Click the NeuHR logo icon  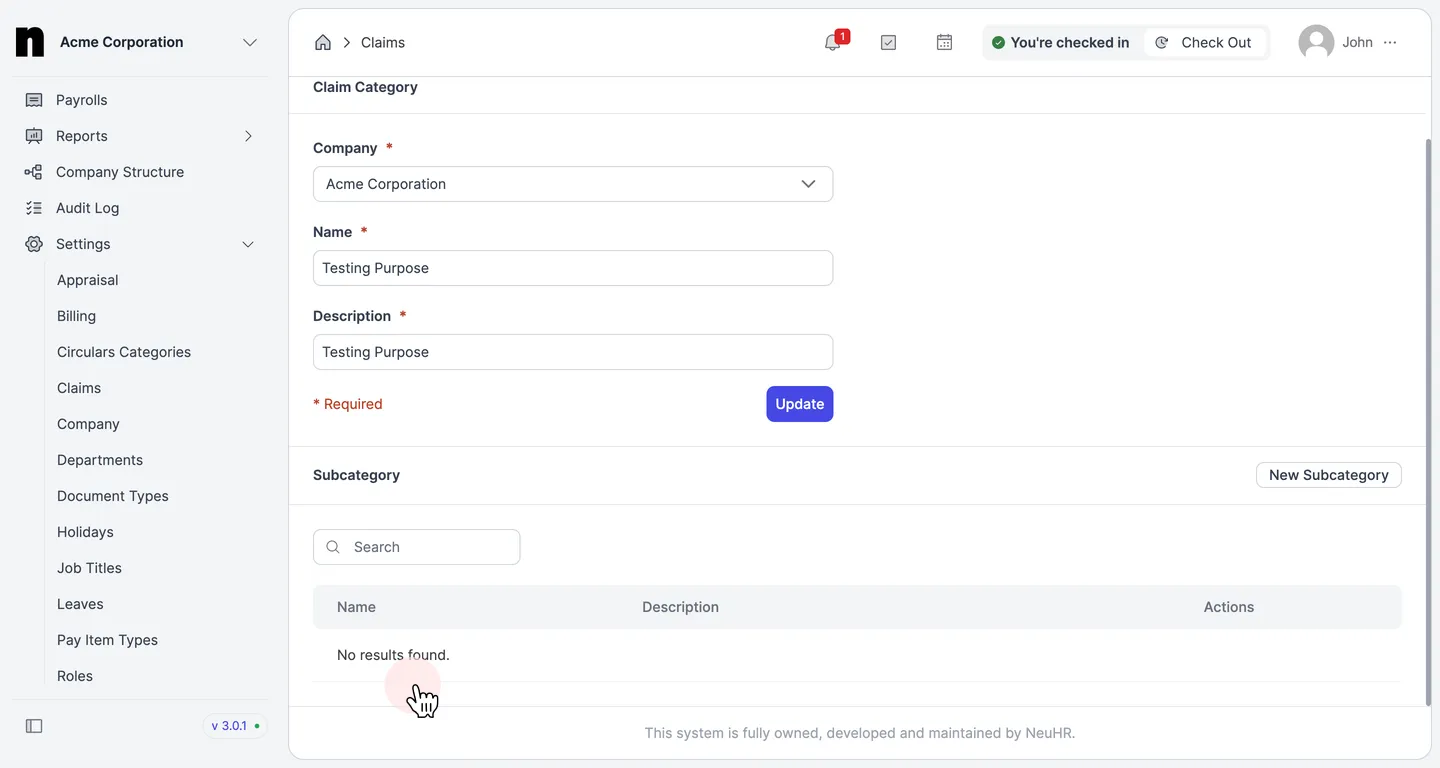coord(30,42)
